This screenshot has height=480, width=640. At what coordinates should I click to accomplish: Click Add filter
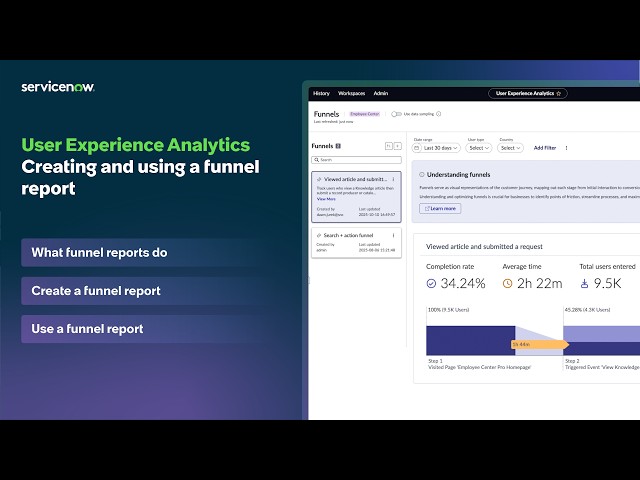click(x=545, y=148)
